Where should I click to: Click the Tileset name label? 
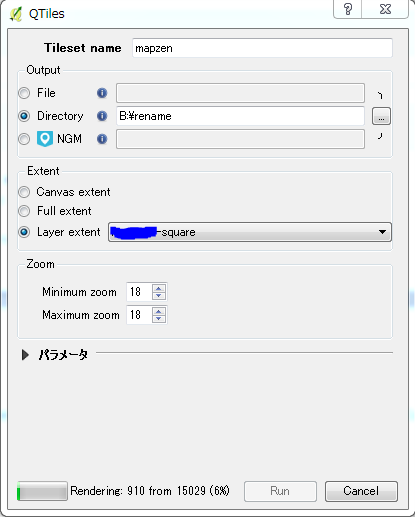[x=83, y=48]
